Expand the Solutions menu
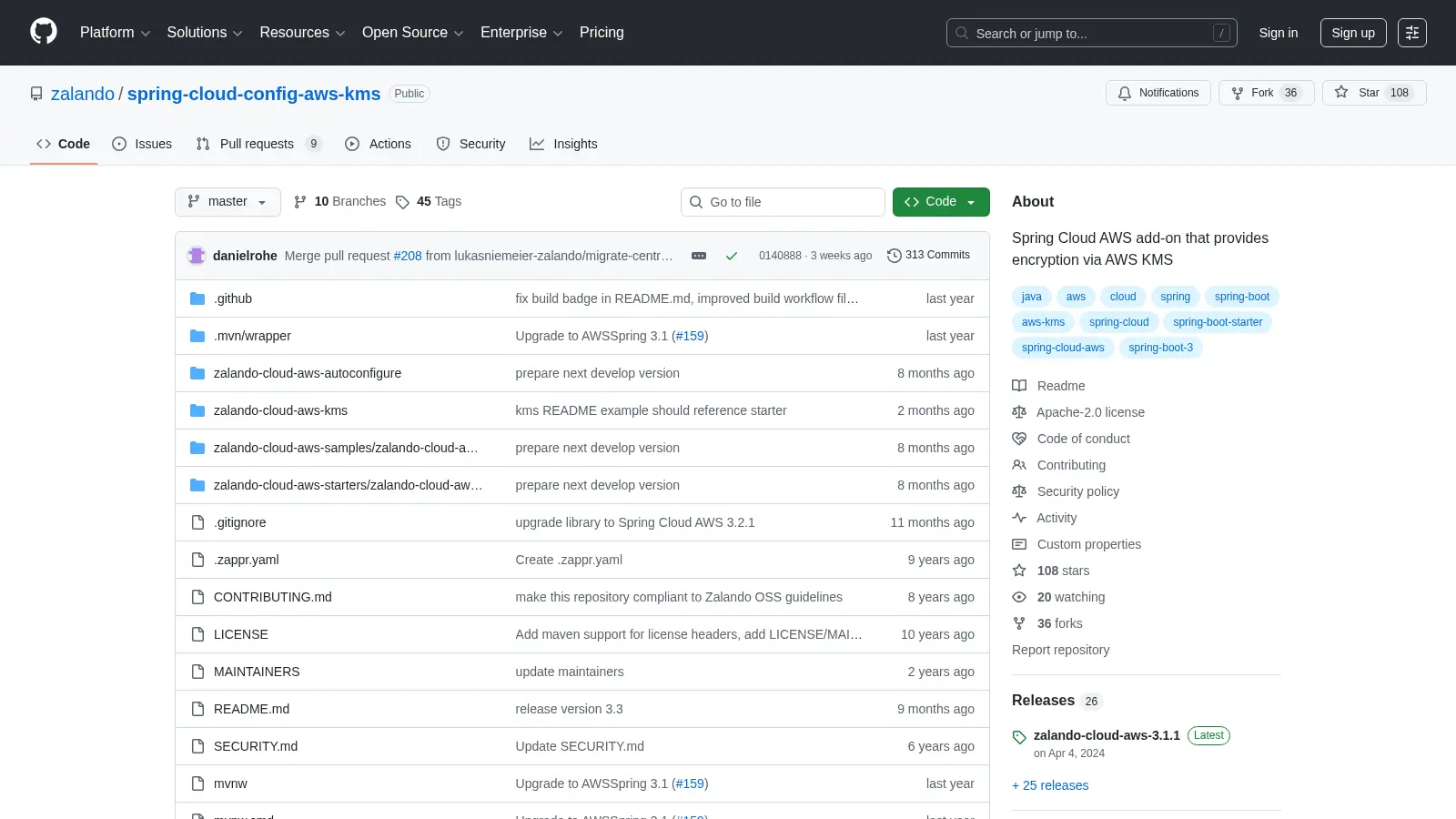1456x819 pixels. 205,33
